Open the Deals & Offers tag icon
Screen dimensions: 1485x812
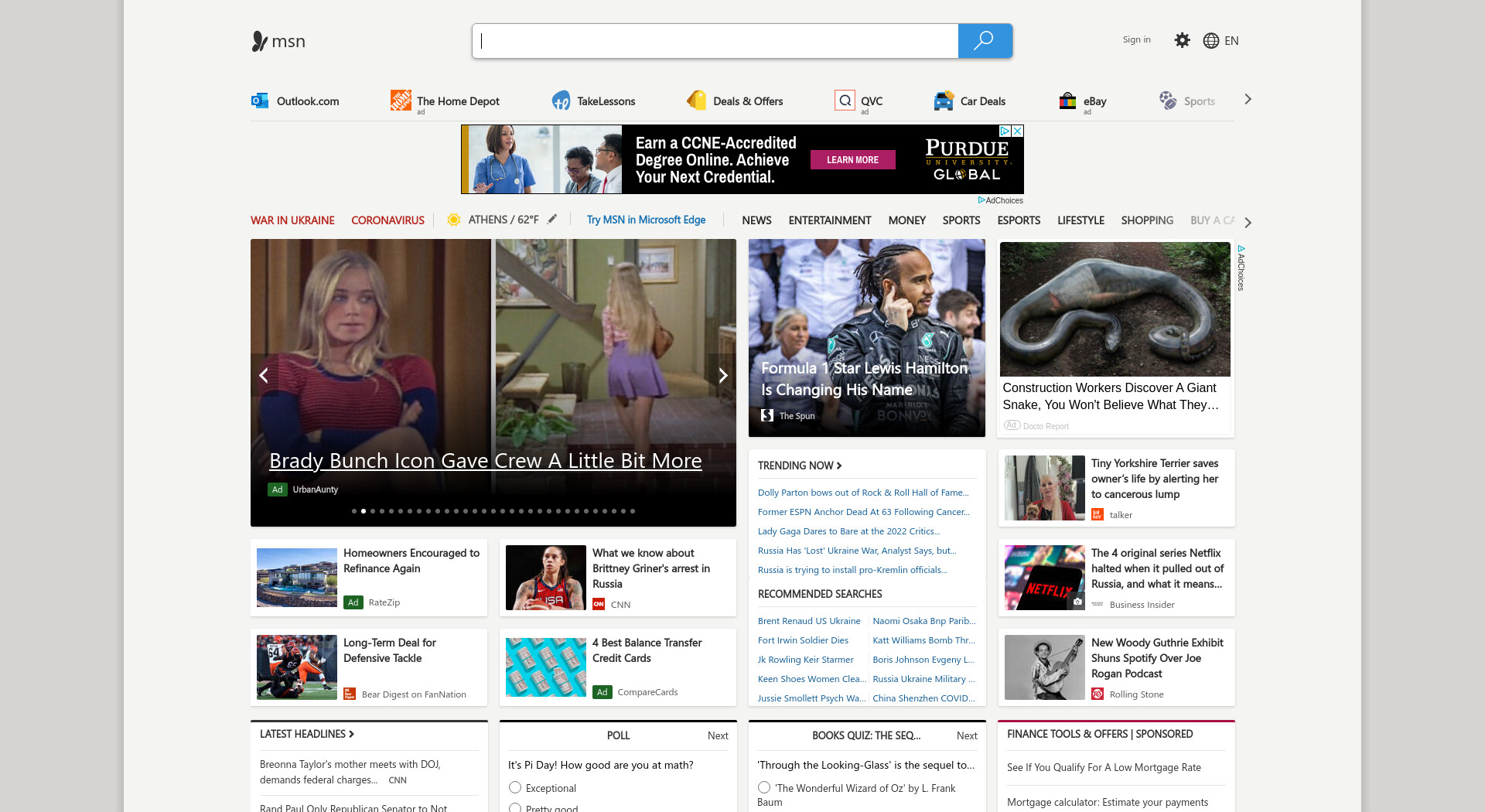click(697, 101)
